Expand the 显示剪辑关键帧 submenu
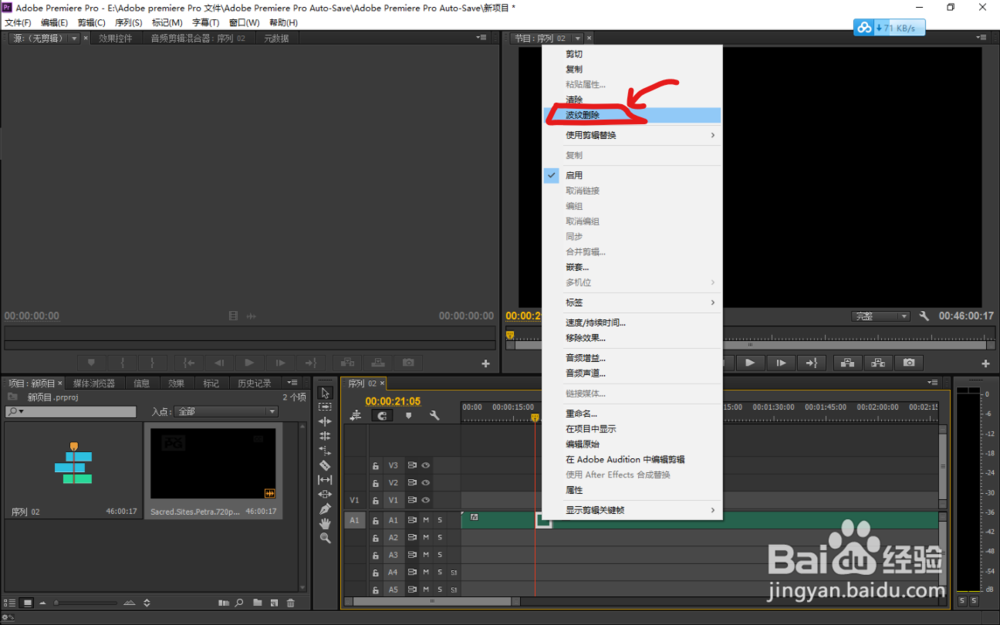The width and height of the screenshot is (1000, 625). coord(632,510)
